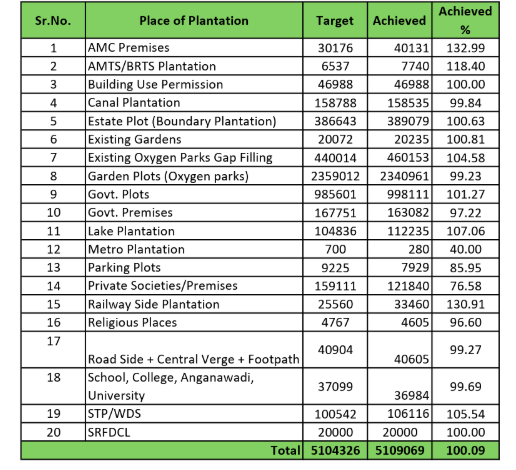Viewport: 516px width, 470px height.
Task: Click the 'Road Side + Central Verge + Footpath' cell
Action: coord(194,350)
